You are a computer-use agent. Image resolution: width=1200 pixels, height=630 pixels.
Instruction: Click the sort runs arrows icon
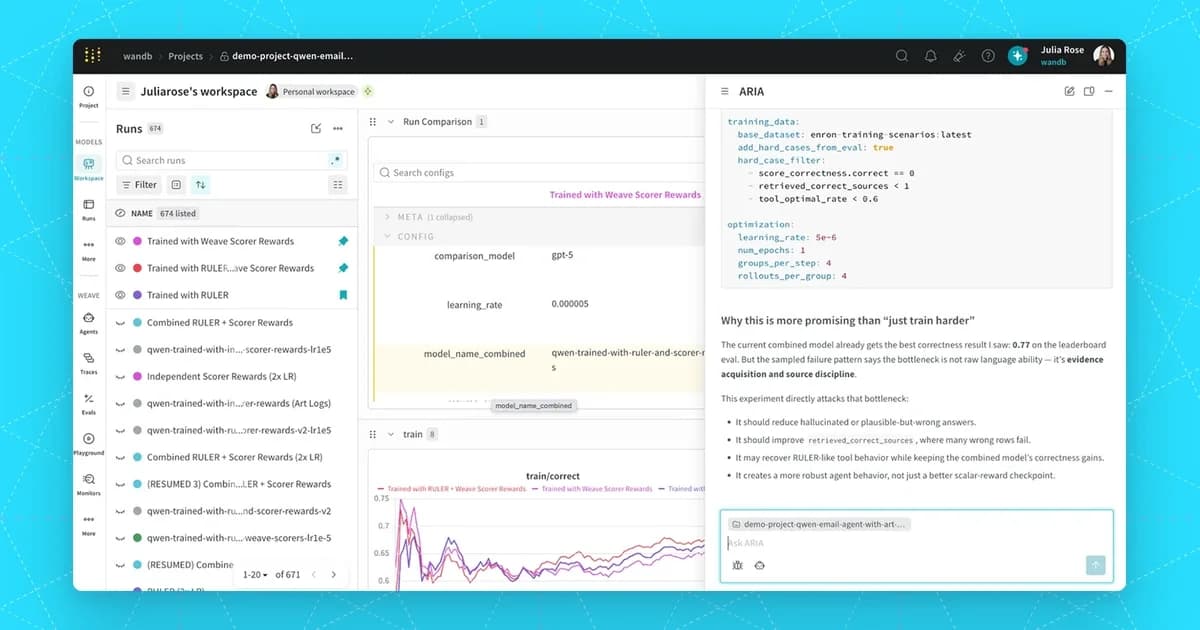coord(200,184)
